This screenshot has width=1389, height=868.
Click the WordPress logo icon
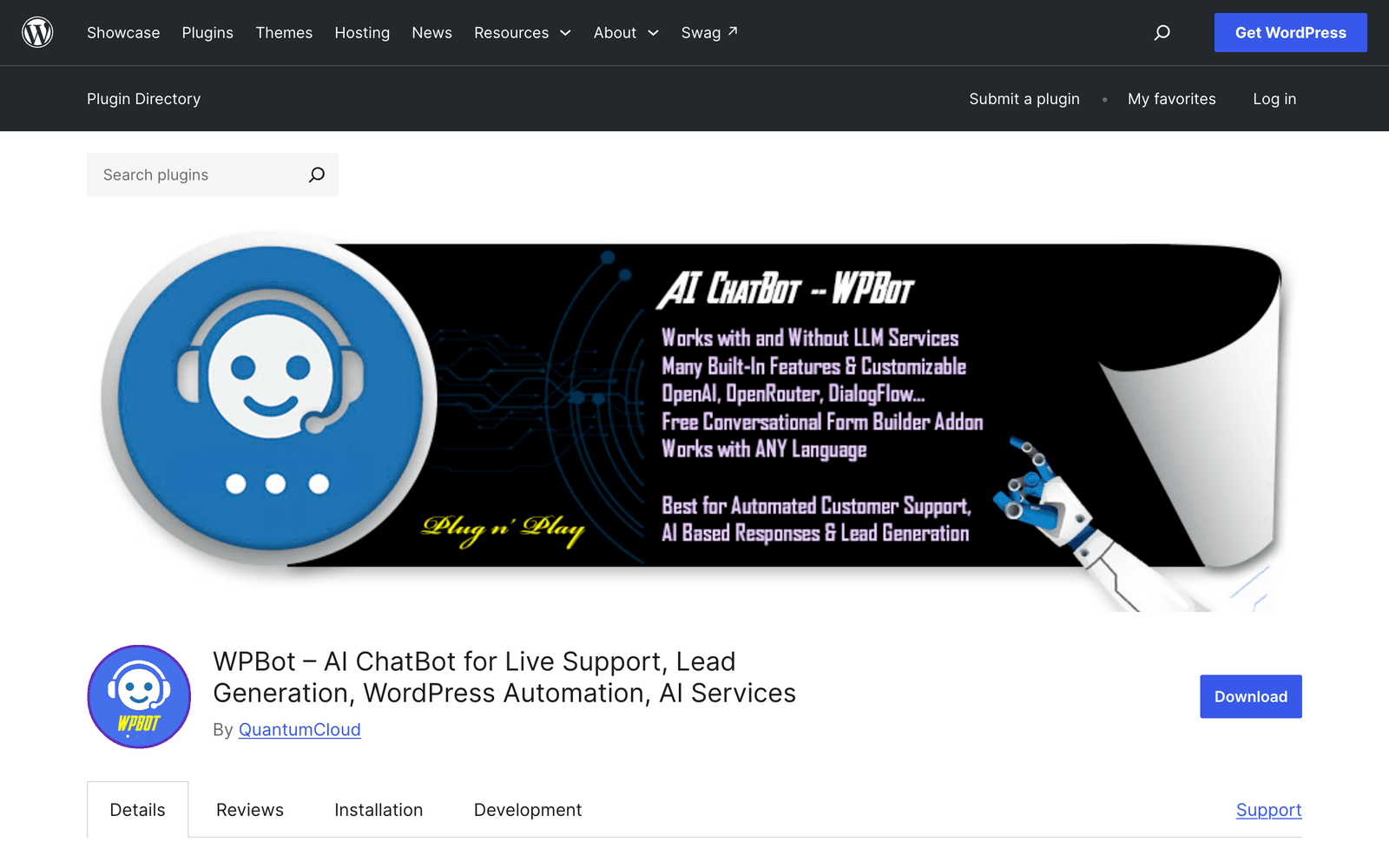[x=37, y=32]
